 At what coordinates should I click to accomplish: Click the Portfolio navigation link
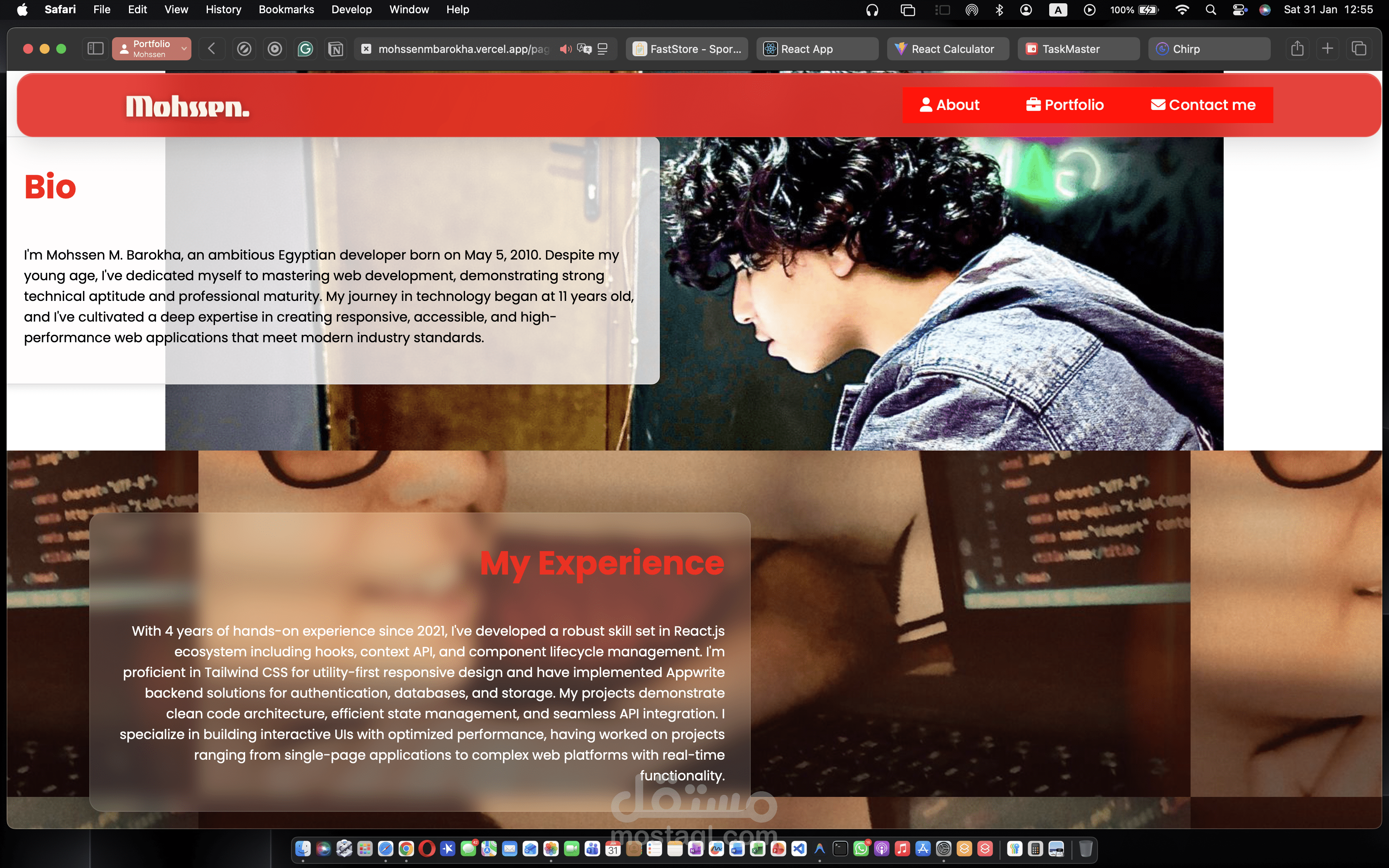tap(1065, 105)
